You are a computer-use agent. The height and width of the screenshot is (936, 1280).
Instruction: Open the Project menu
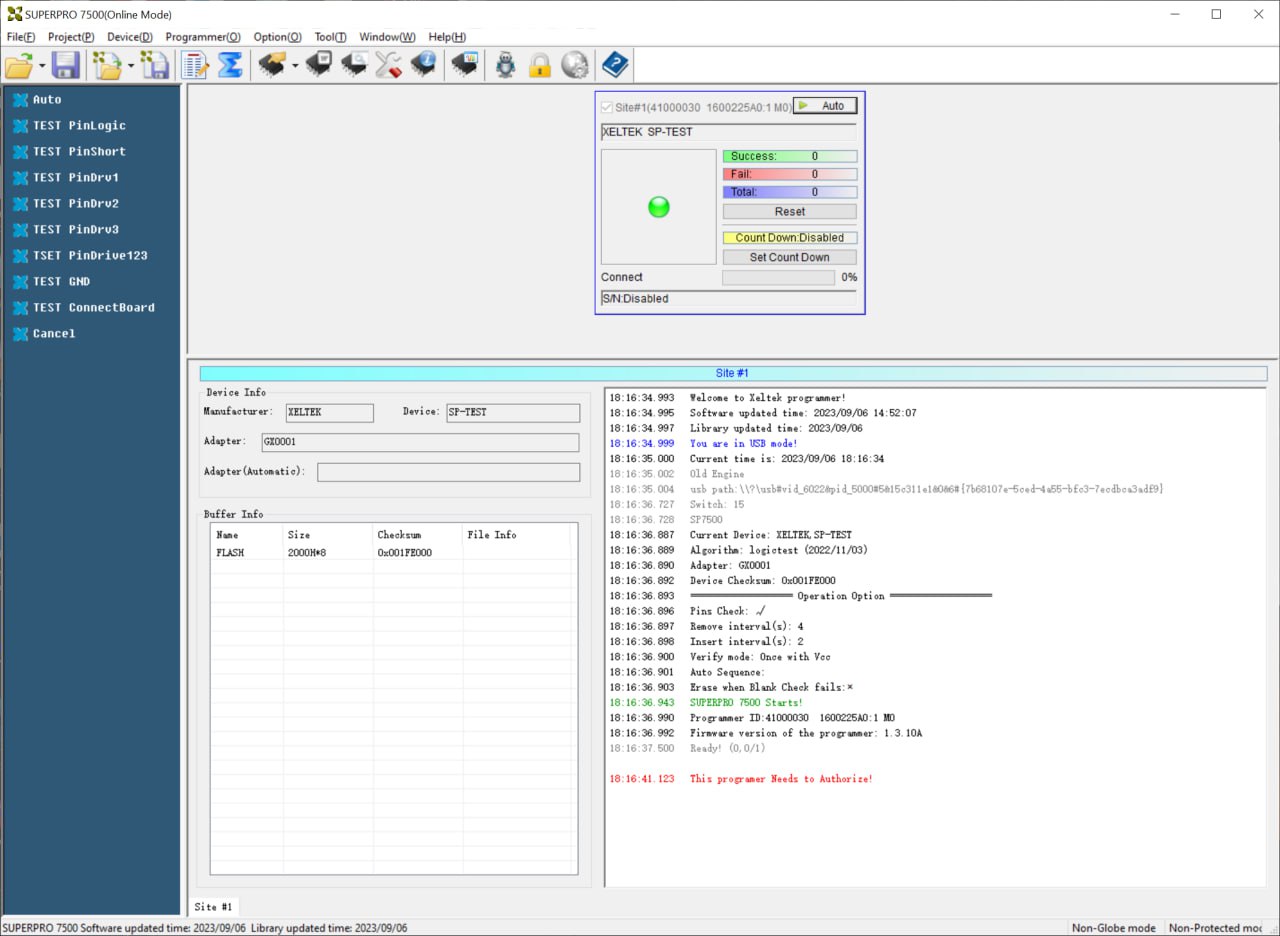click(x=71, y=37)
